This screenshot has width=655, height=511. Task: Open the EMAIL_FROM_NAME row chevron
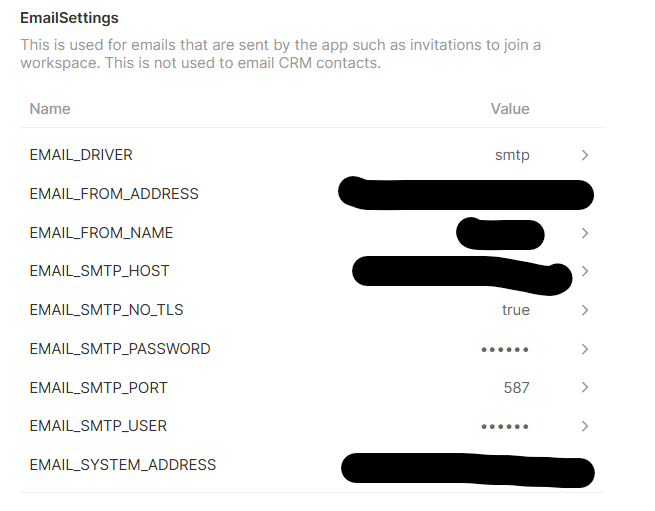point(585,233)
